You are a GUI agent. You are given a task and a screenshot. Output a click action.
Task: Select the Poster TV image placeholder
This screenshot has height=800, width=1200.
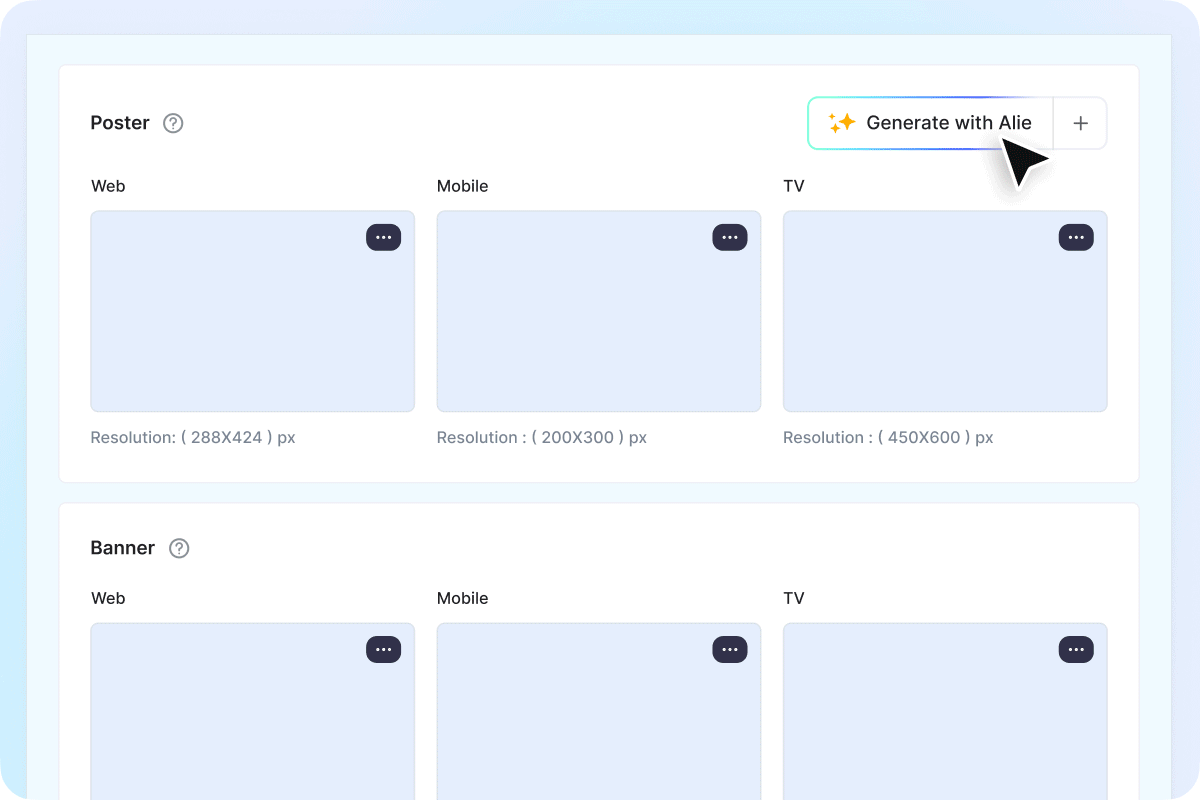point(944,320)
